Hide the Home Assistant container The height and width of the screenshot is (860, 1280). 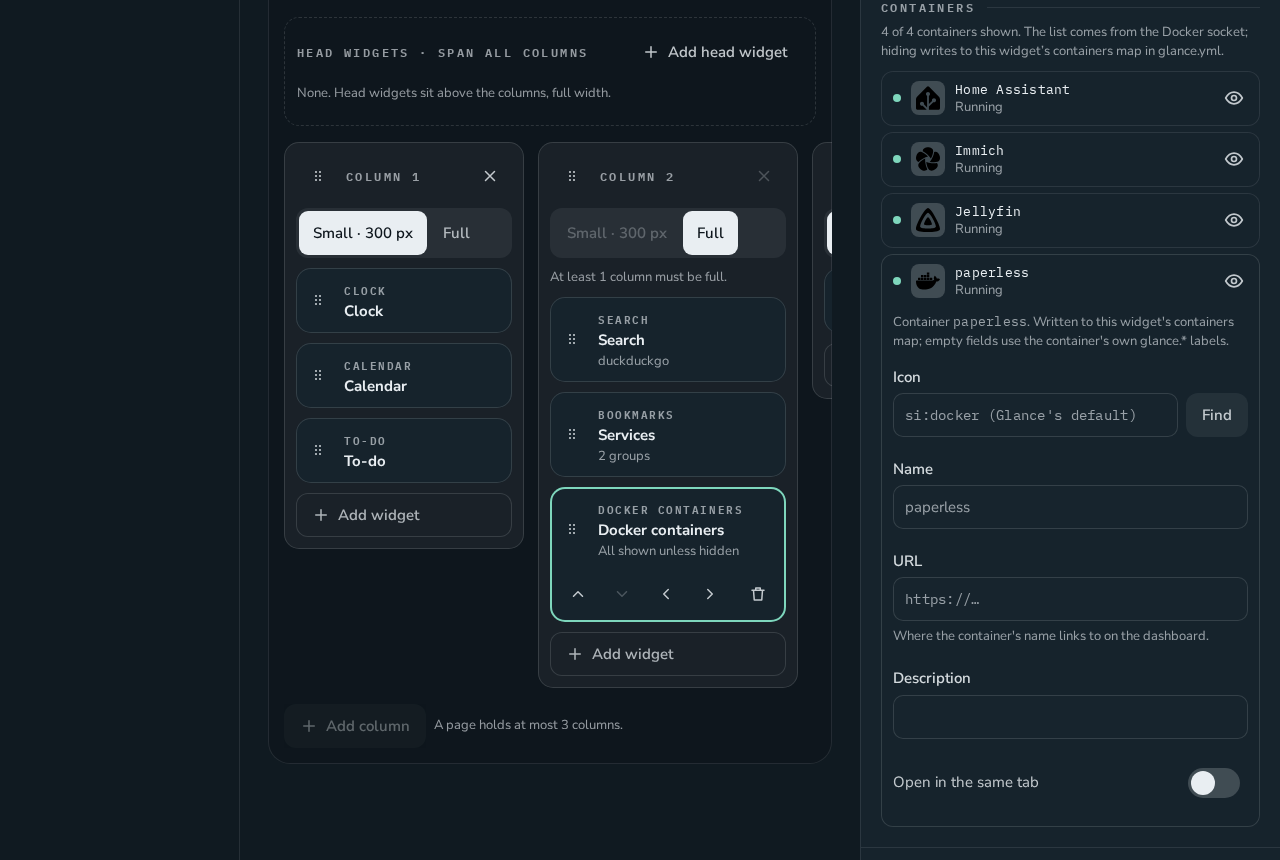click(1234, 98)
